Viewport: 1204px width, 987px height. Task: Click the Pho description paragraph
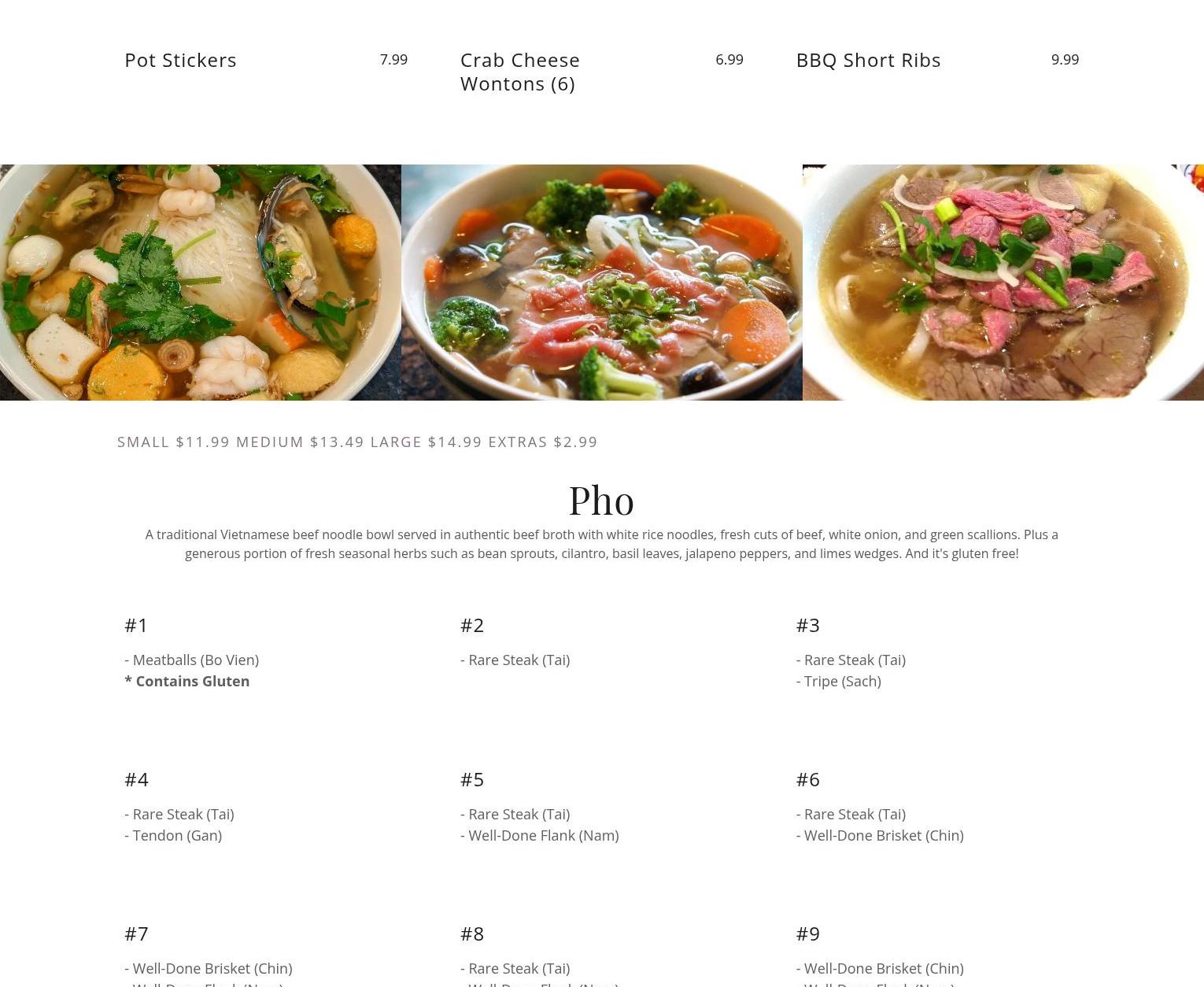point(602,544)
